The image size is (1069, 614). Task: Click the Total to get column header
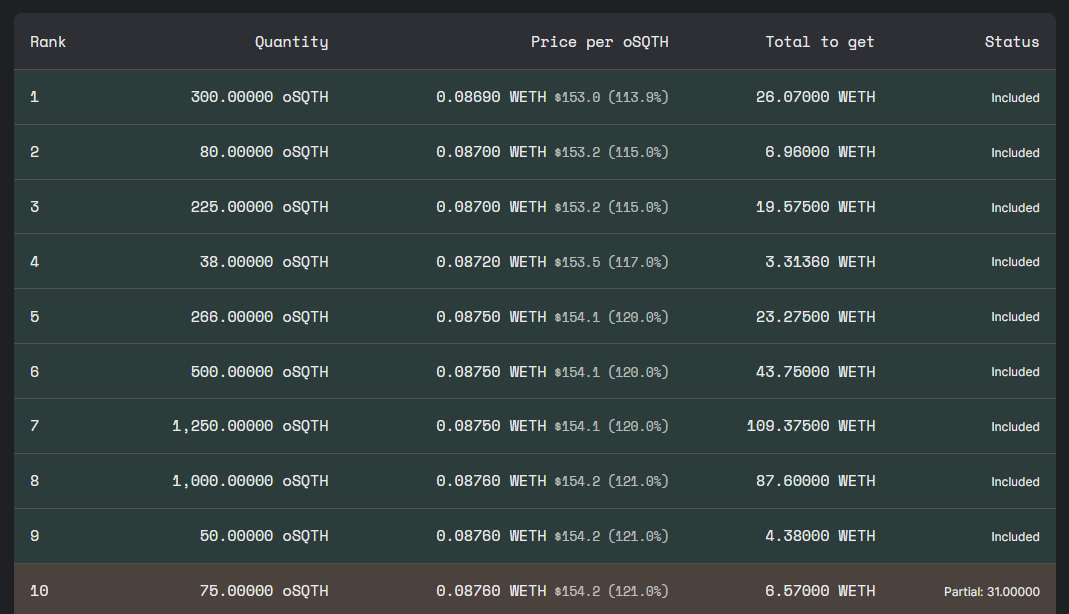[819, 42]
